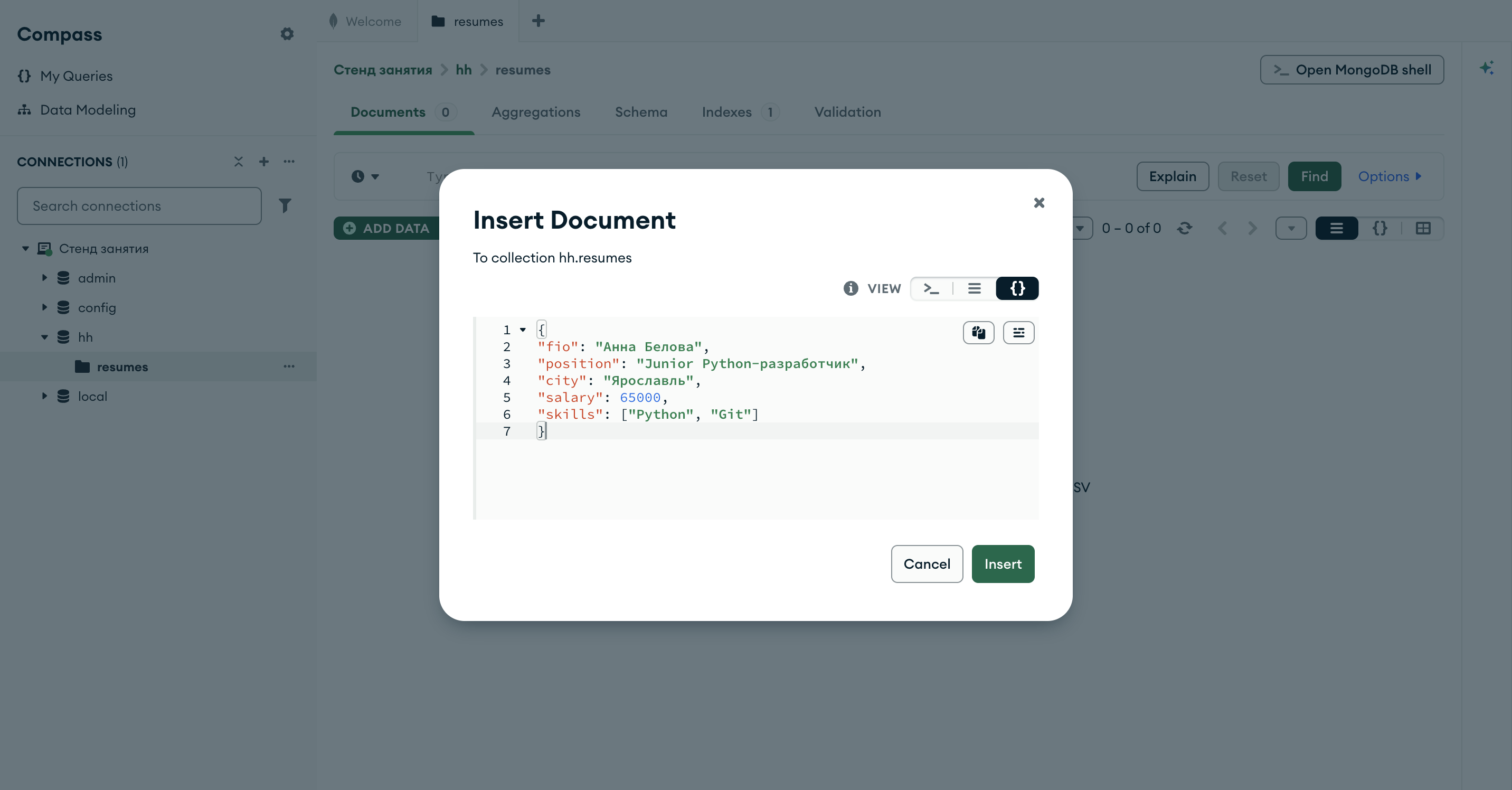Viewport: 1512px width, 790px height.
Task: Switch to the Welcome tab
Action: [x=366, y=21]
